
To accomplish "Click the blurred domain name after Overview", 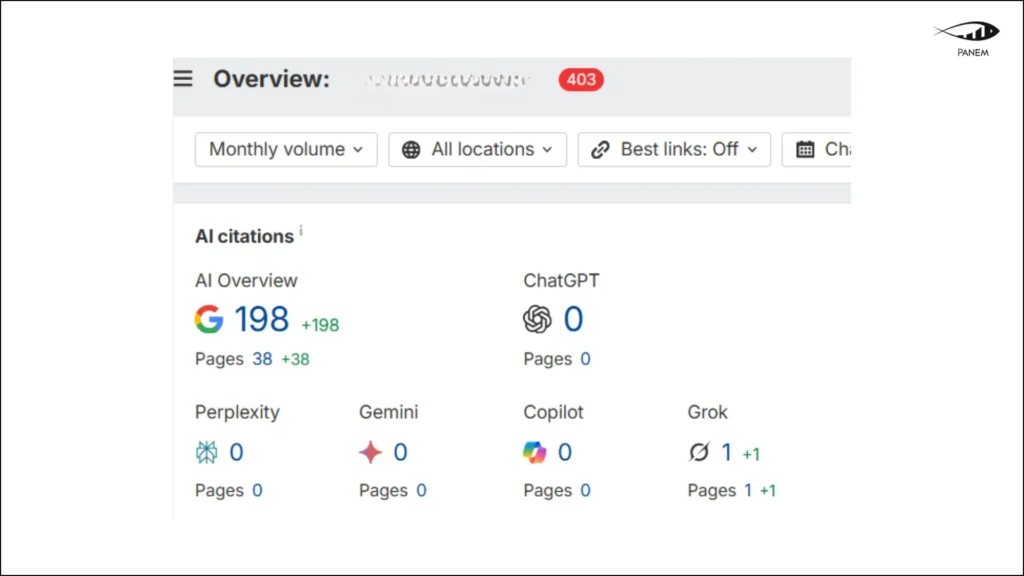I will coord(447,80).
